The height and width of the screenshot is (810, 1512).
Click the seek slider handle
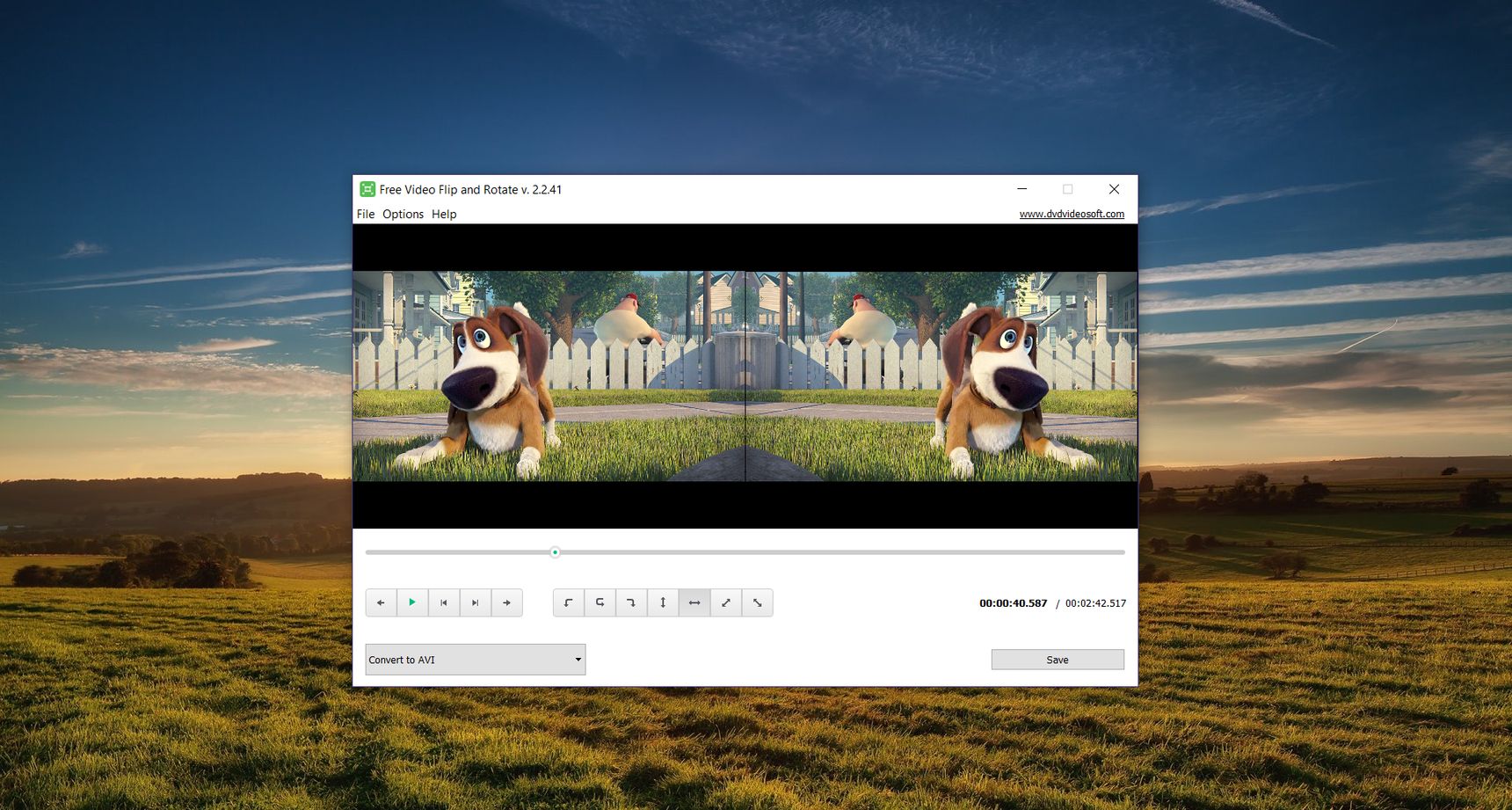coord(555,552)
